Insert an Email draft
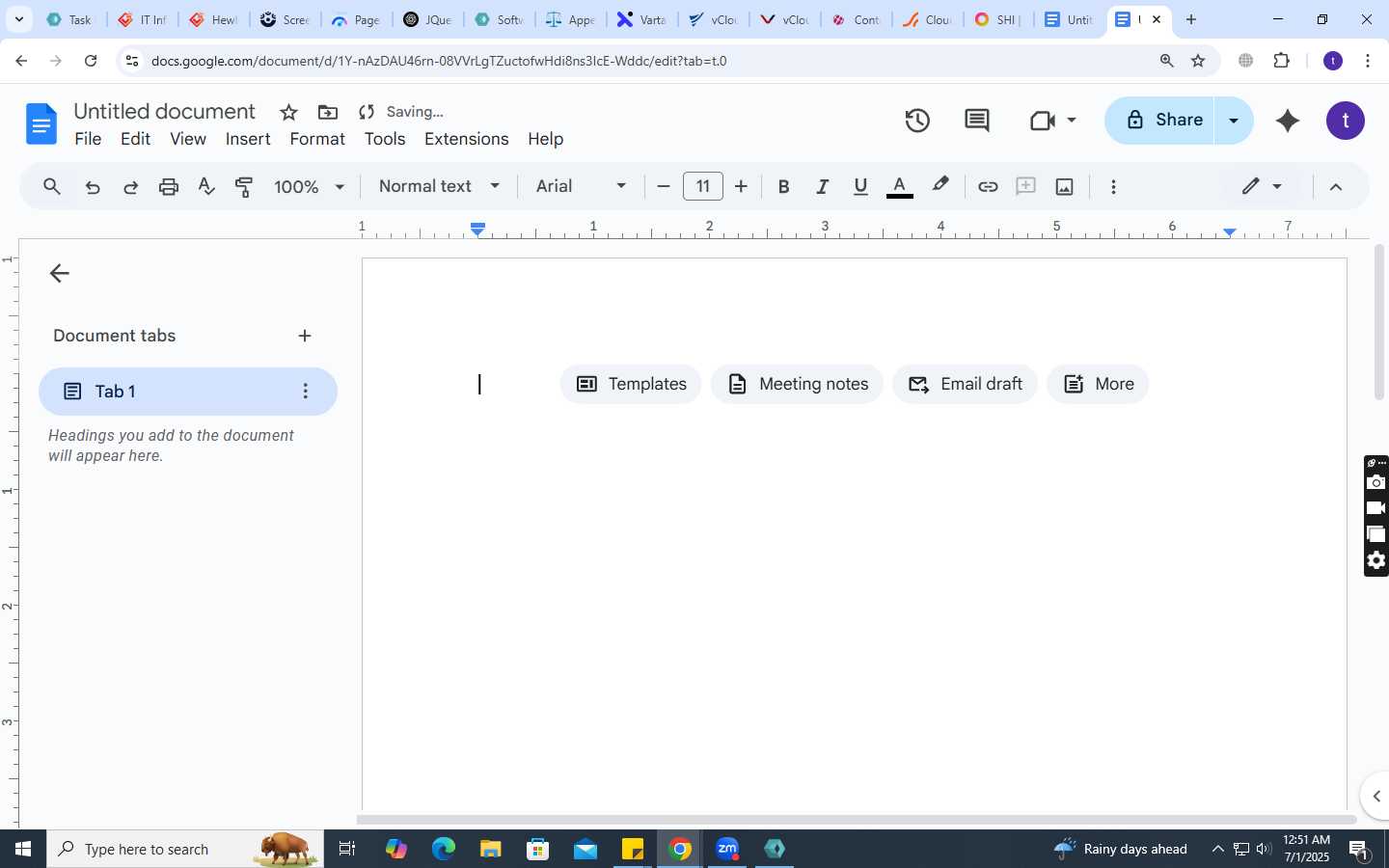This screenshot has height=868, width=1389. (965, 384)
